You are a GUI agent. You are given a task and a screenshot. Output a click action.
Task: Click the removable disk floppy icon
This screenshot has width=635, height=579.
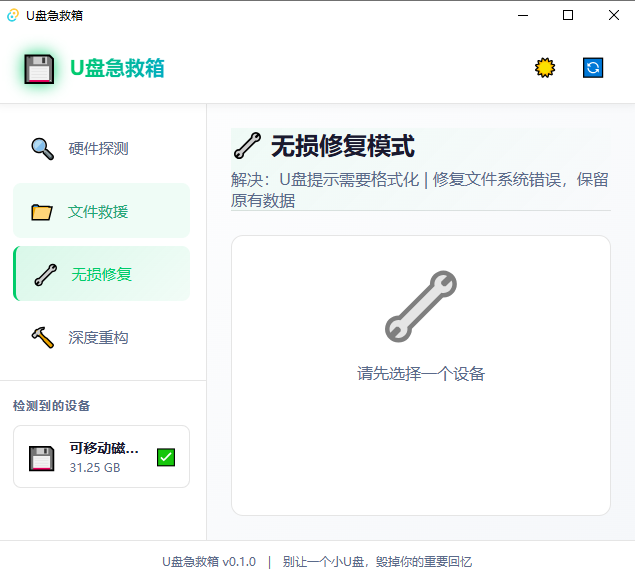[41, 458]
